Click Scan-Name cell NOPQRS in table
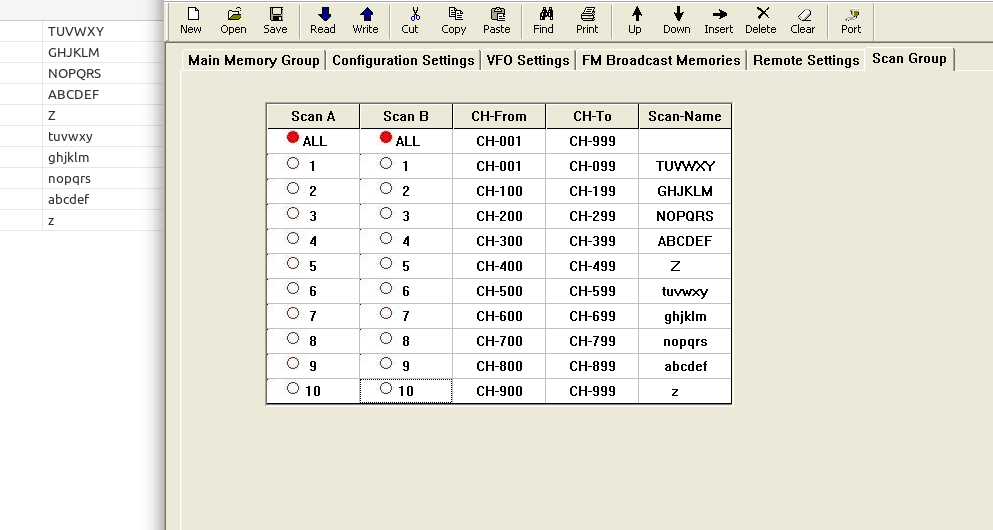This screenshot has width=993, height=530. point(685,217)
